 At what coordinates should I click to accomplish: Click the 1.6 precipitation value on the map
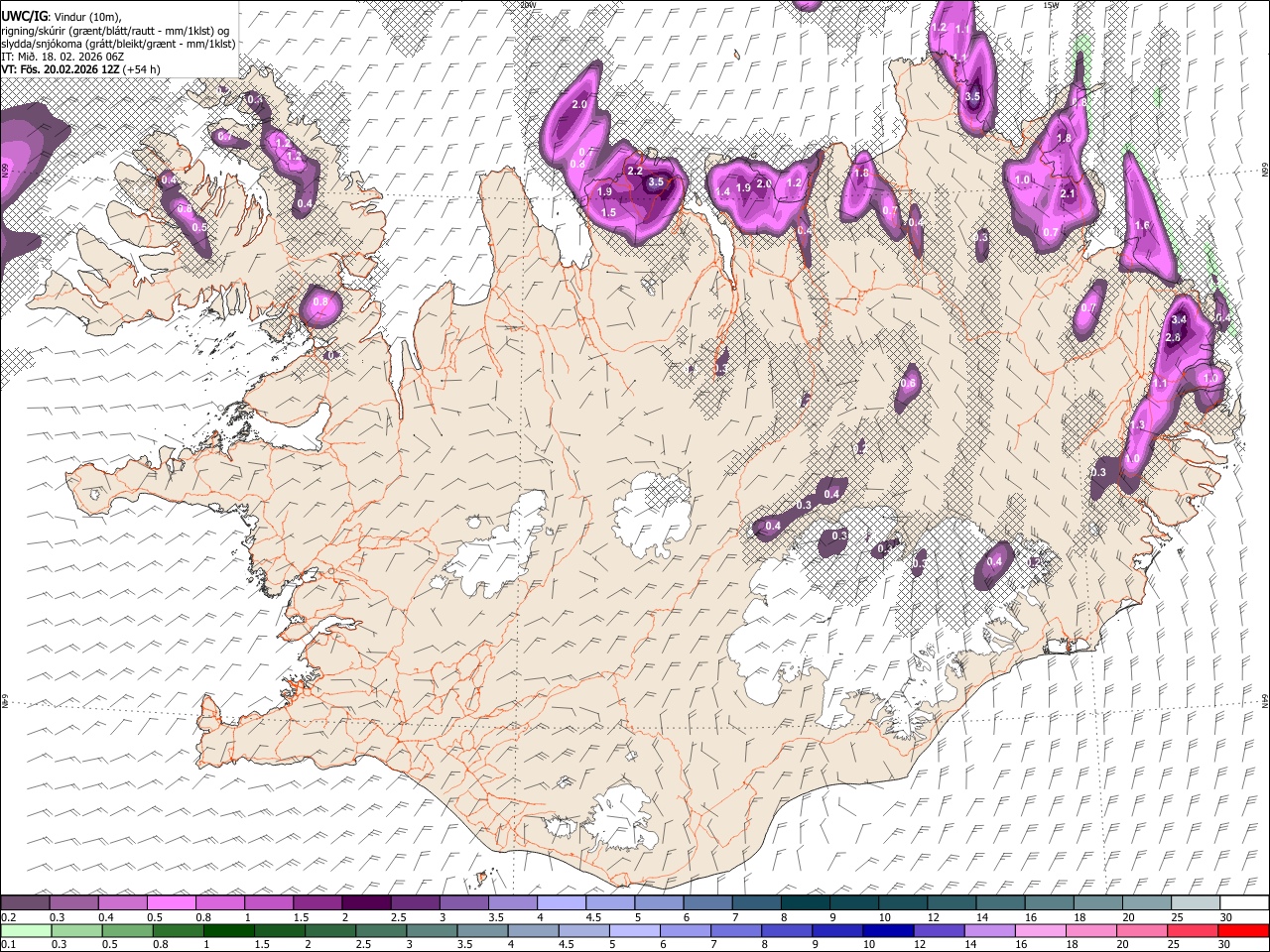pos(1142,226)
